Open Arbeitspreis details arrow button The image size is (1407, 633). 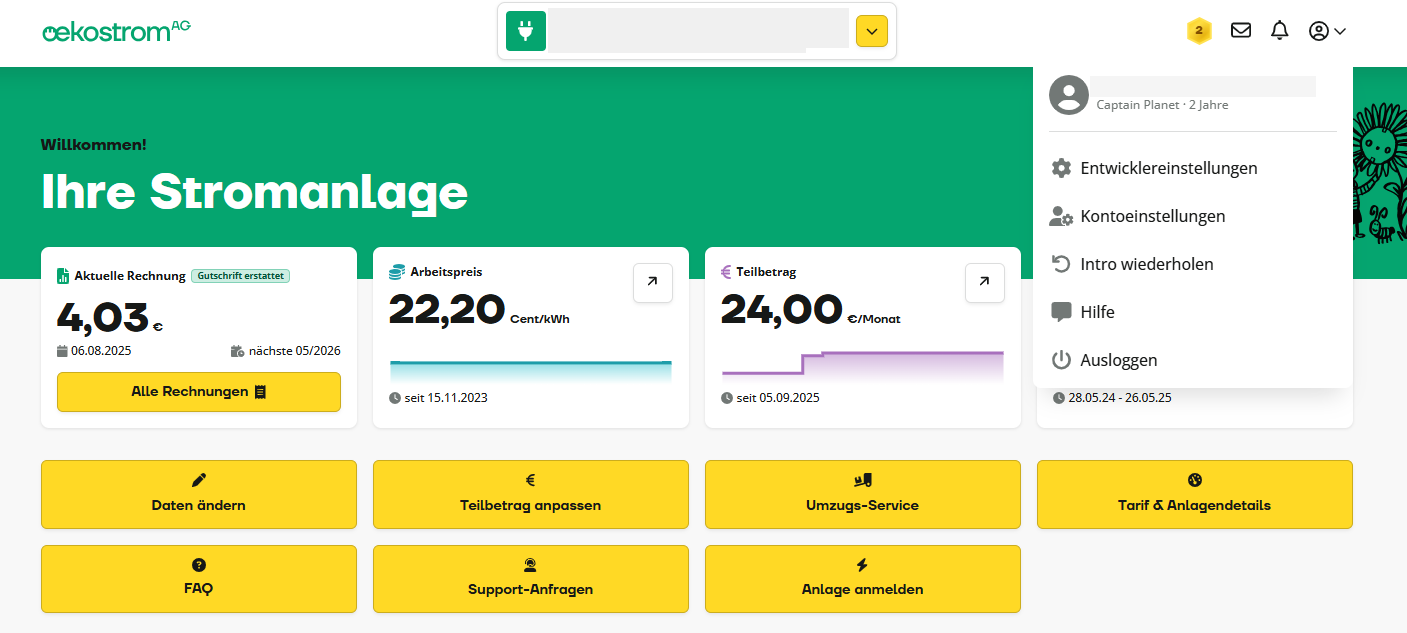click(x=653, y=283)
